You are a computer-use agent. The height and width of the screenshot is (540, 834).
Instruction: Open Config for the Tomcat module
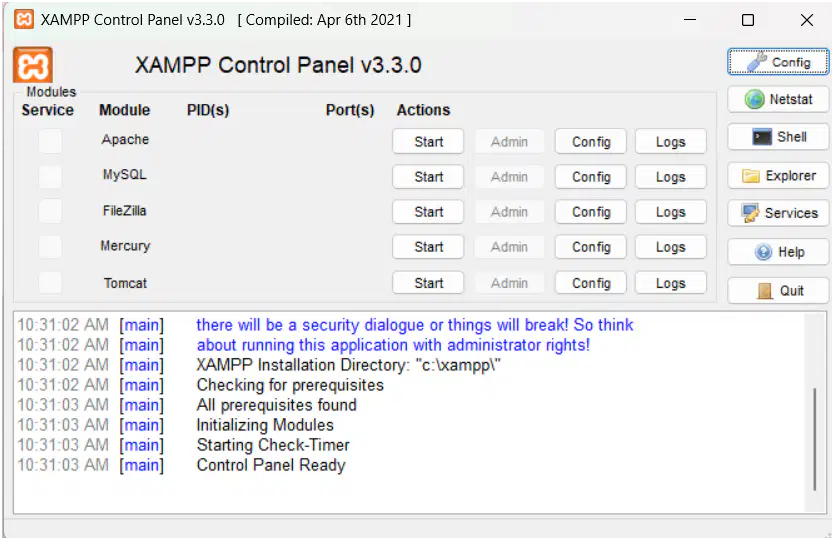591,283
